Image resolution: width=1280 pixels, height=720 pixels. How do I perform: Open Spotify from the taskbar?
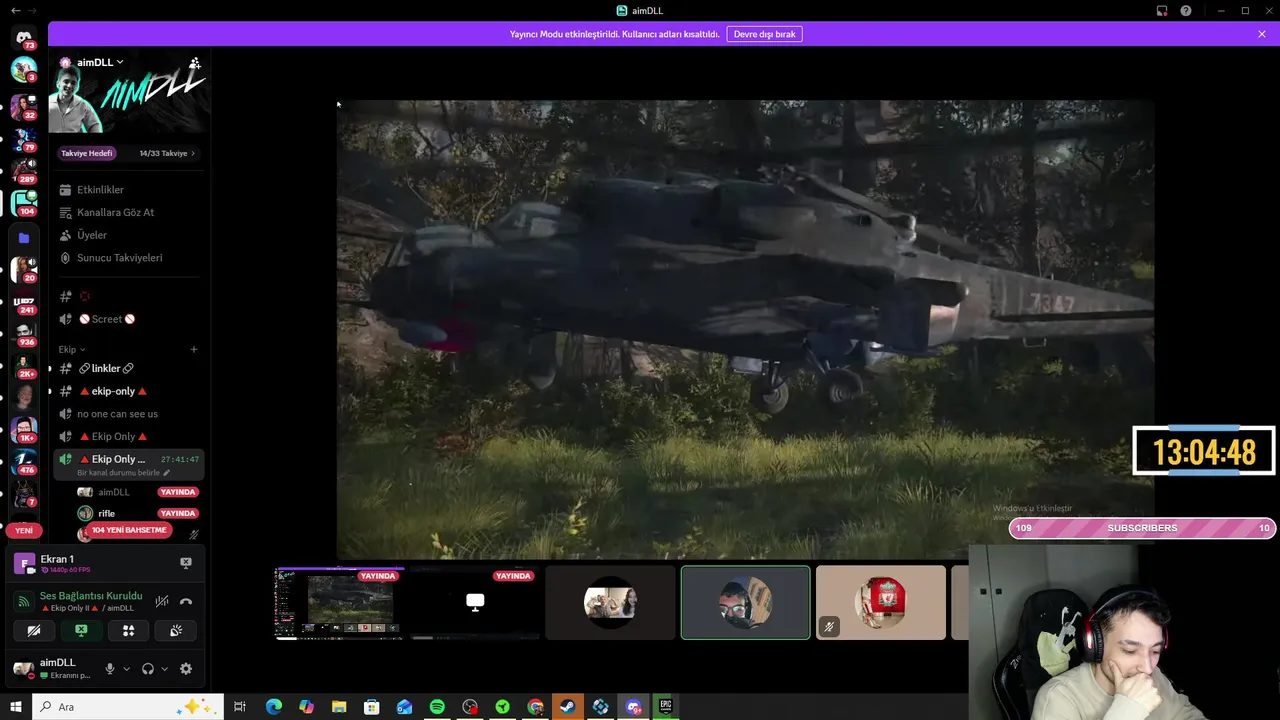[x=437, y=707]
